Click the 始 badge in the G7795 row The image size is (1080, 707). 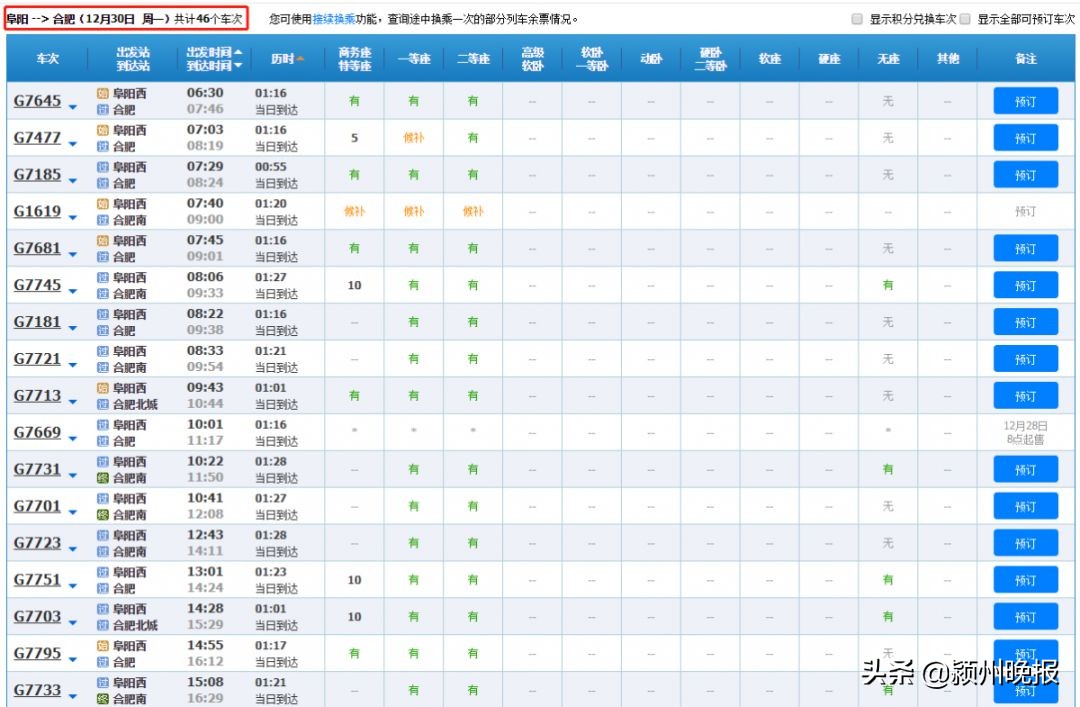click(x=102, y=648)
